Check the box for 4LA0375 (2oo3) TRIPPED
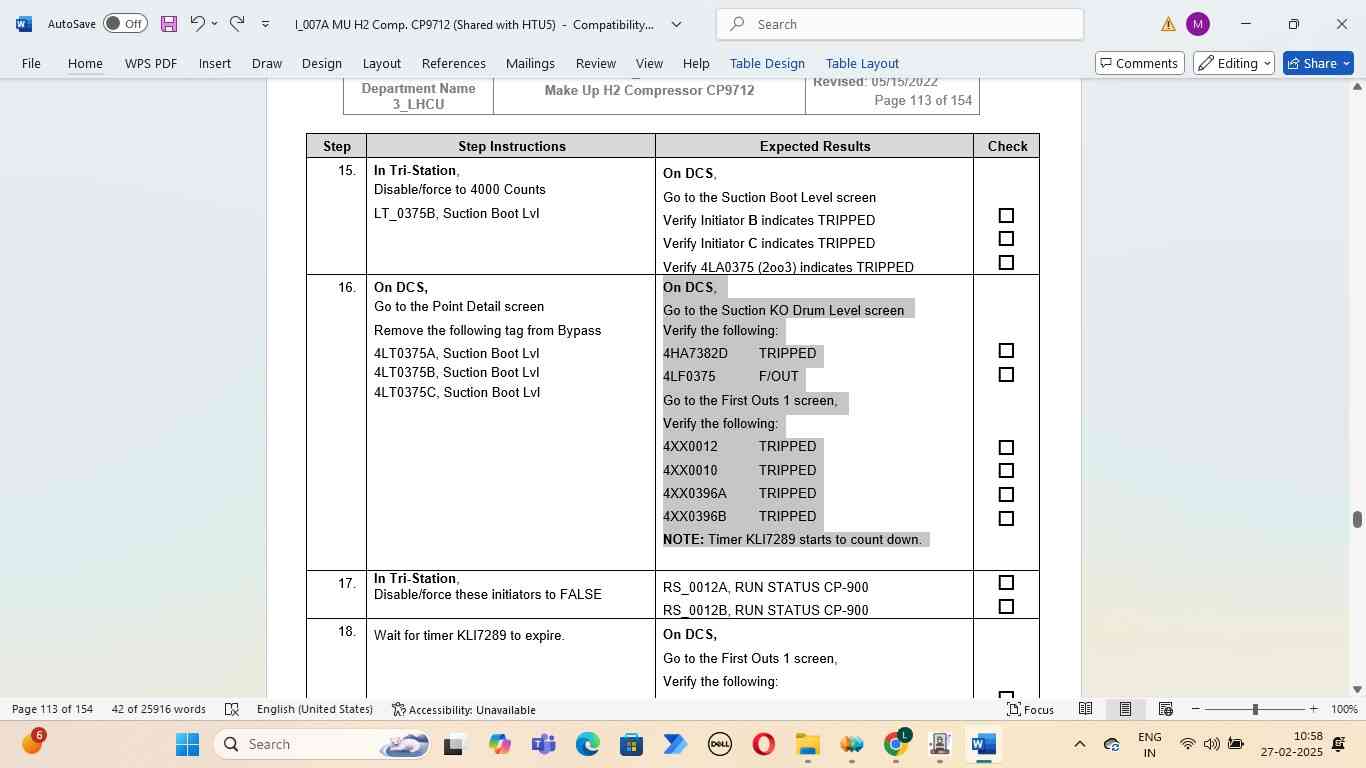The image size is (1366, 768). click(x=1006, y=262)
